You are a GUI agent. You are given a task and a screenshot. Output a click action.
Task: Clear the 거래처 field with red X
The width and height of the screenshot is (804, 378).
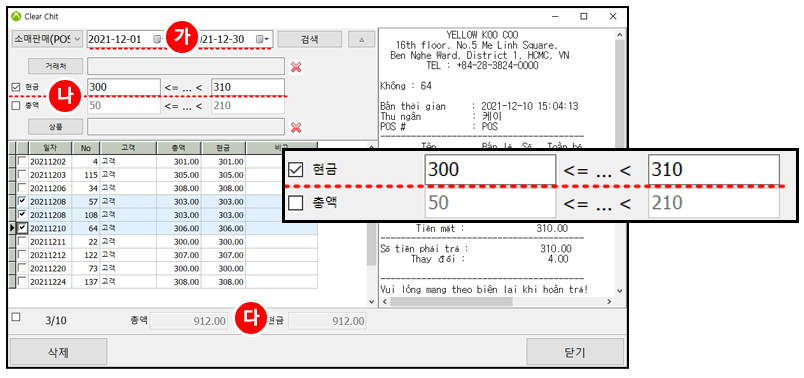(x=296, y=67)
